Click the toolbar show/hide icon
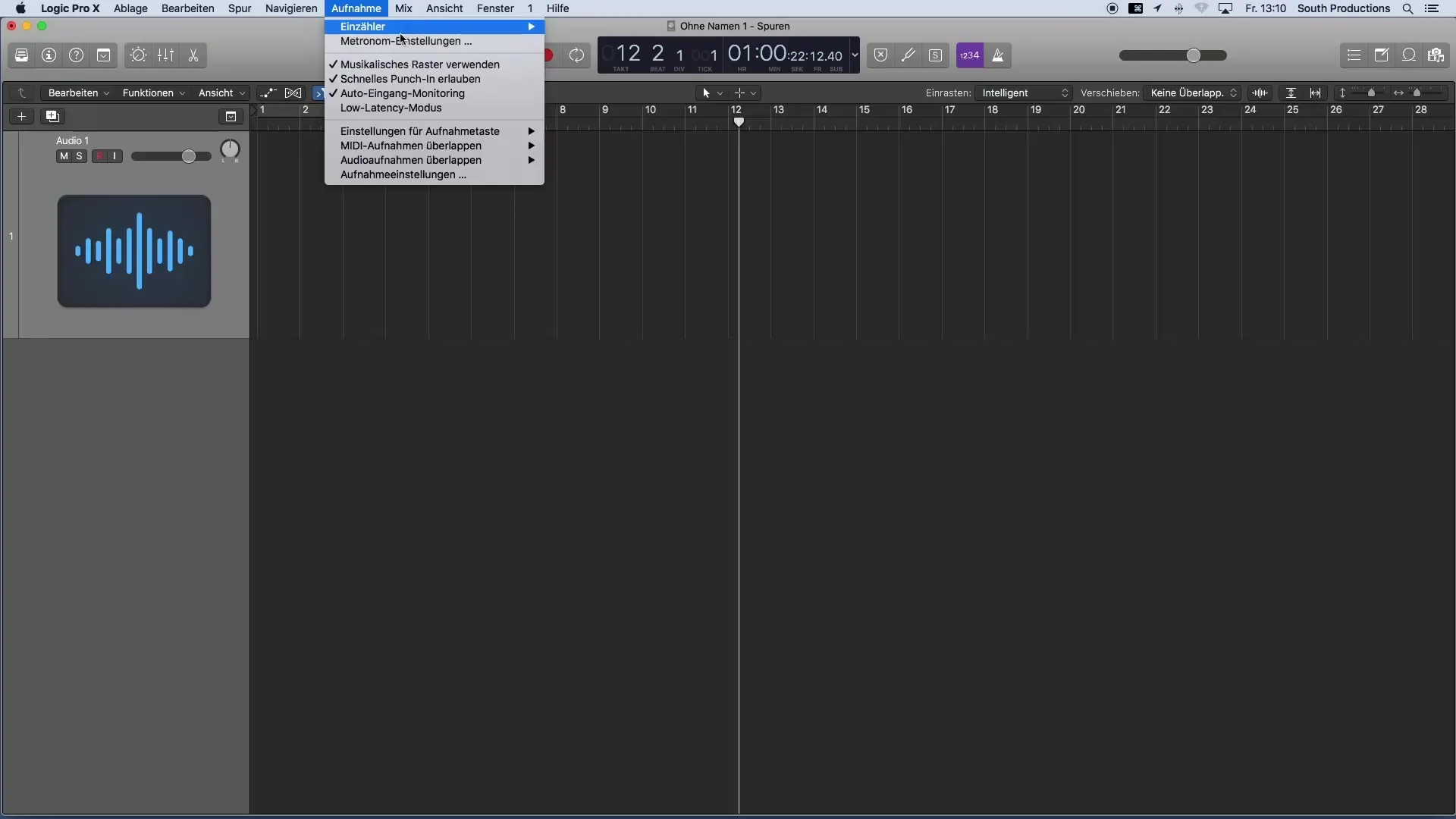 click(104, 55)
